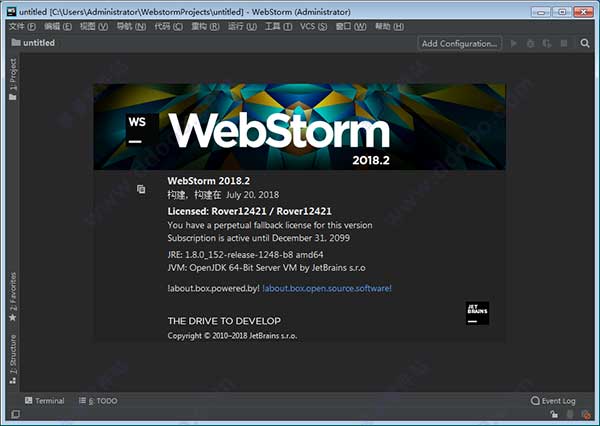
Task: Click the Subscription is active until December 31, 2099 line
Action: (259, 238)
